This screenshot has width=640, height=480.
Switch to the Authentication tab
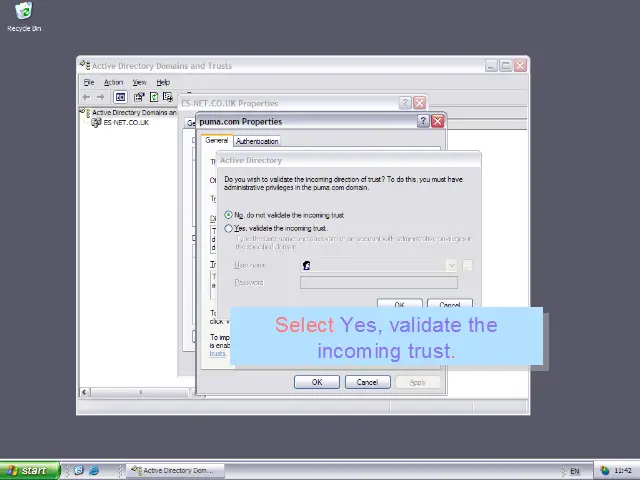point(257,141)
